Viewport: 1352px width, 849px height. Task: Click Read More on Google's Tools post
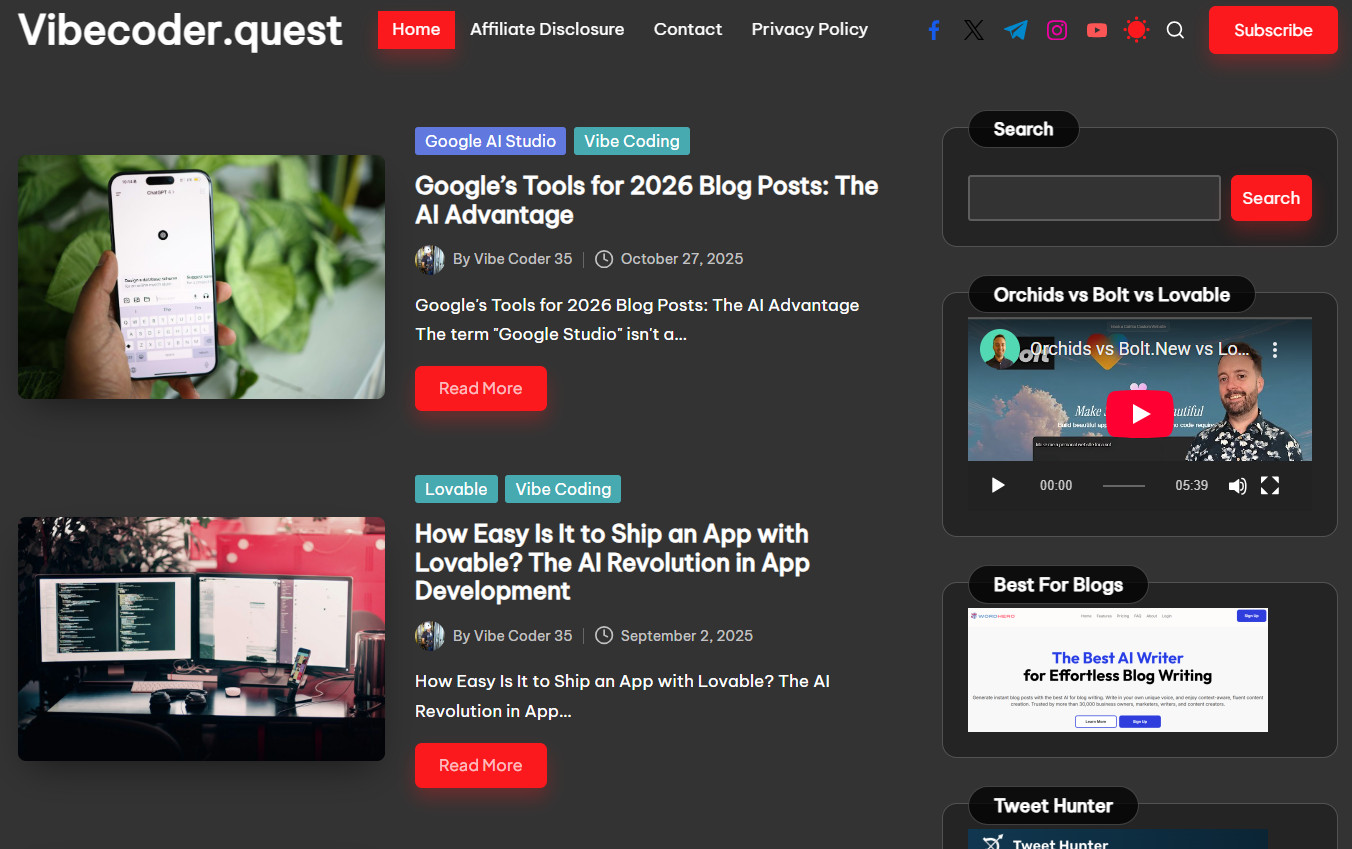click(481, 388)
